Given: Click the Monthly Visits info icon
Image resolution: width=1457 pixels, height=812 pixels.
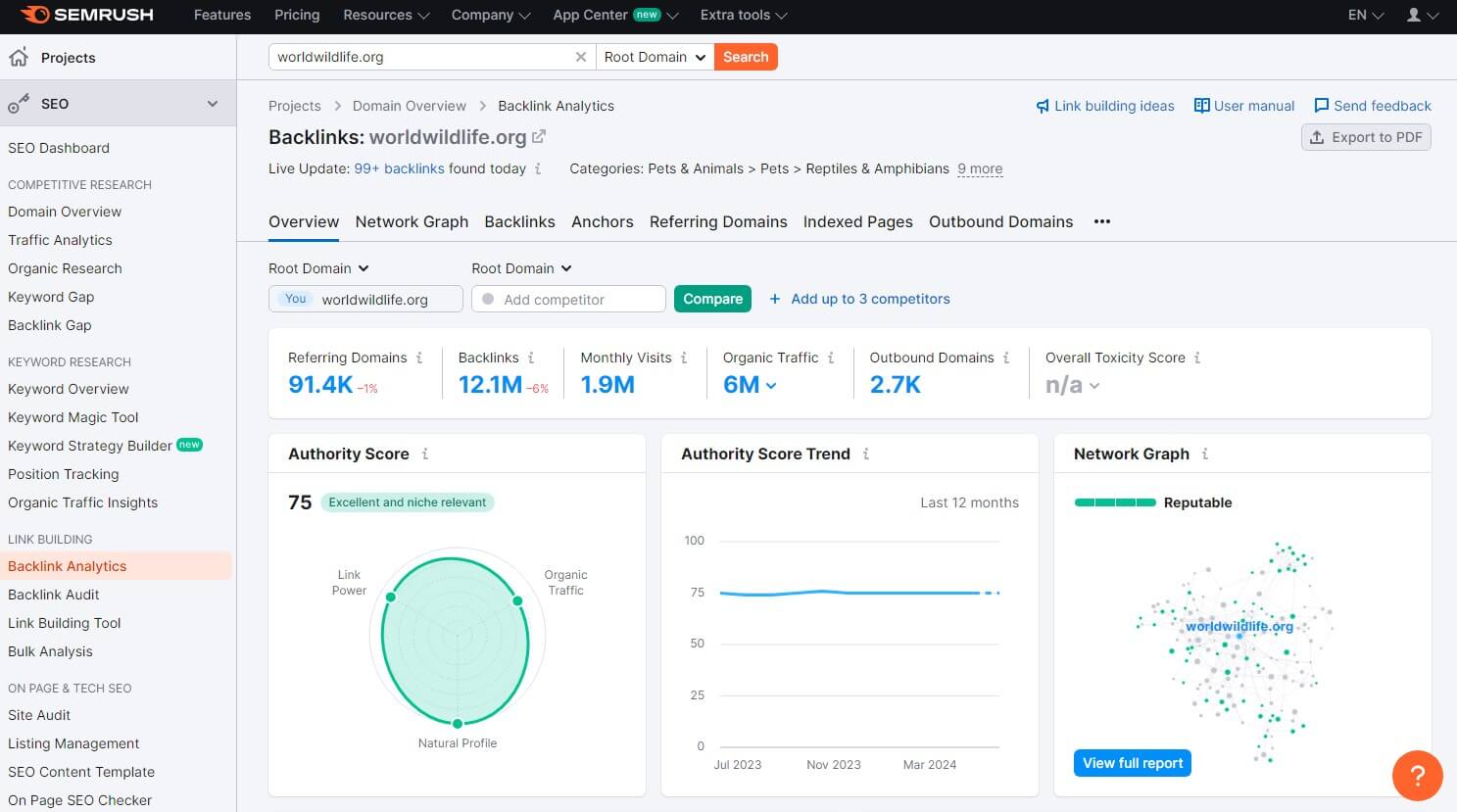Looking at the screenshot, I should pos(684,358).
